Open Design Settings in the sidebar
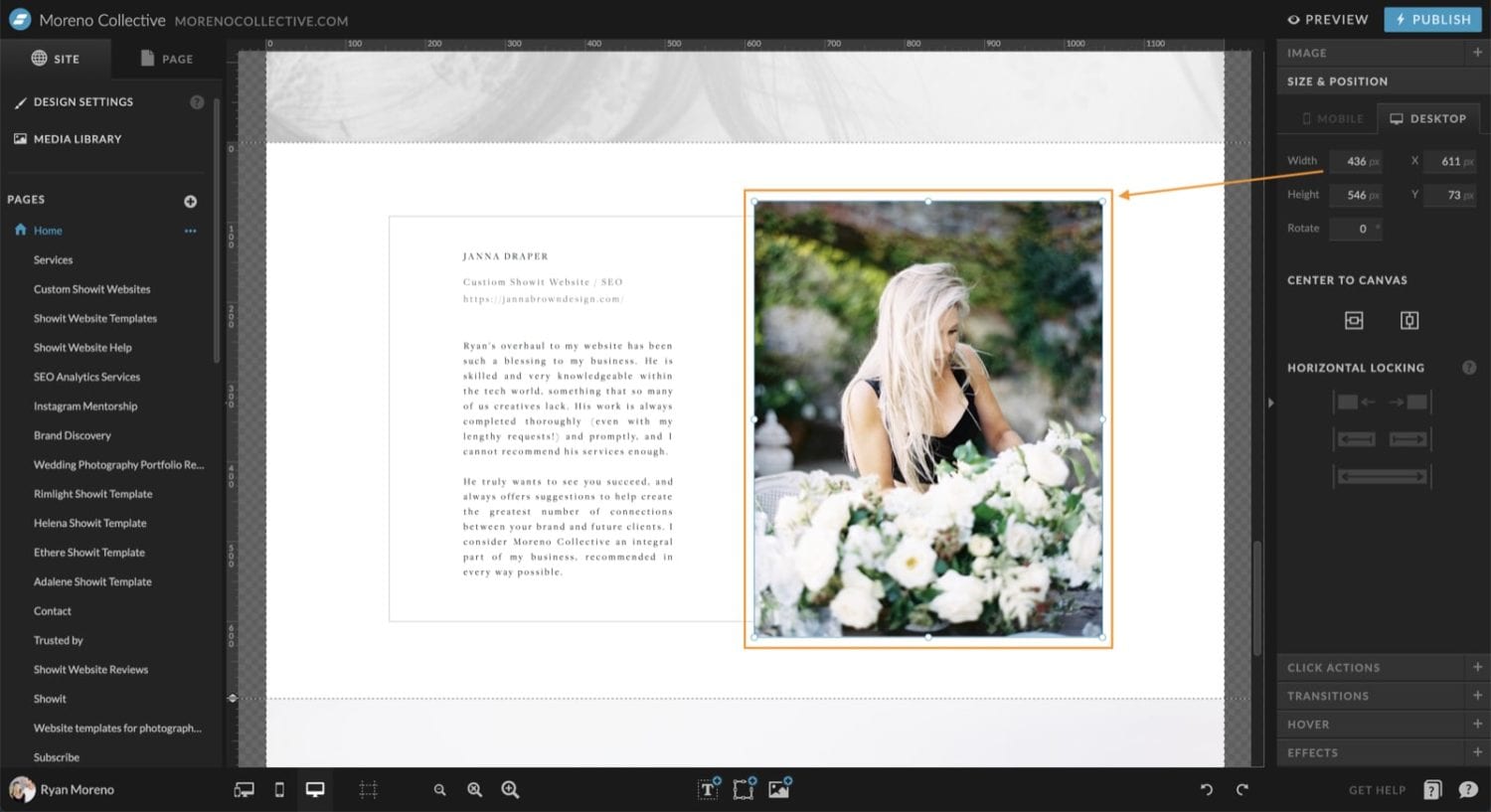 point(83,101)
